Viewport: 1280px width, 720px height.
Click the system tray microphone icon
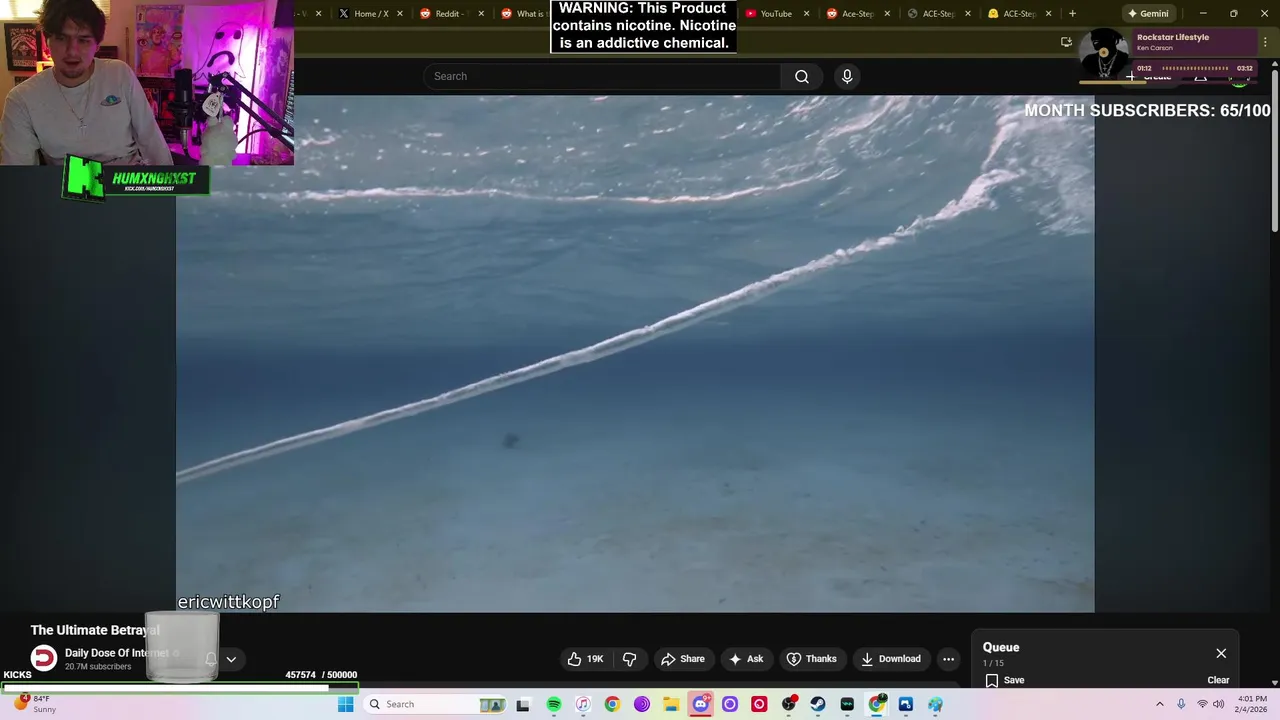[x=1181, y=704]
